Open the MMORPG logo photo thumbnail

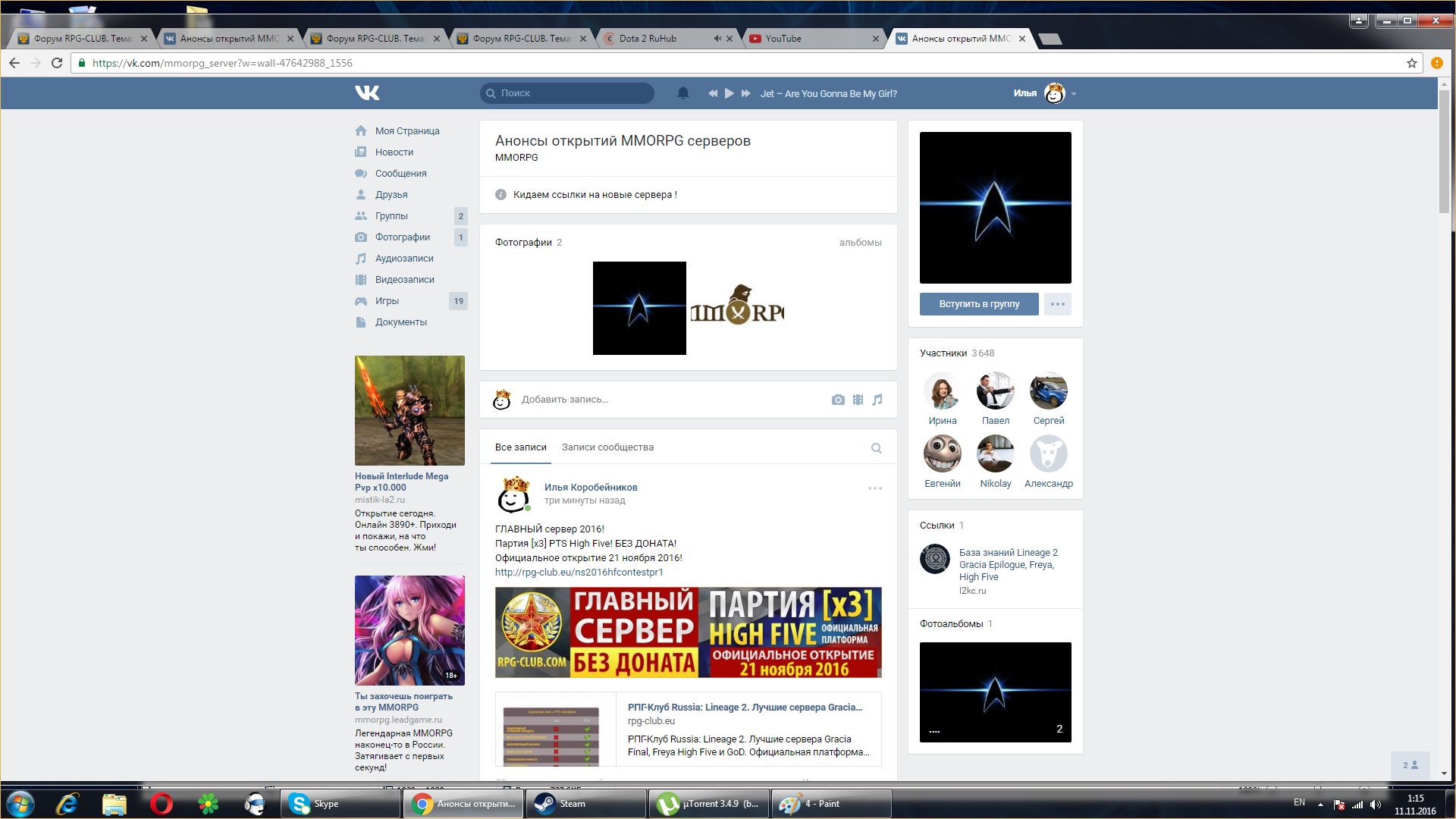point(737,308)
